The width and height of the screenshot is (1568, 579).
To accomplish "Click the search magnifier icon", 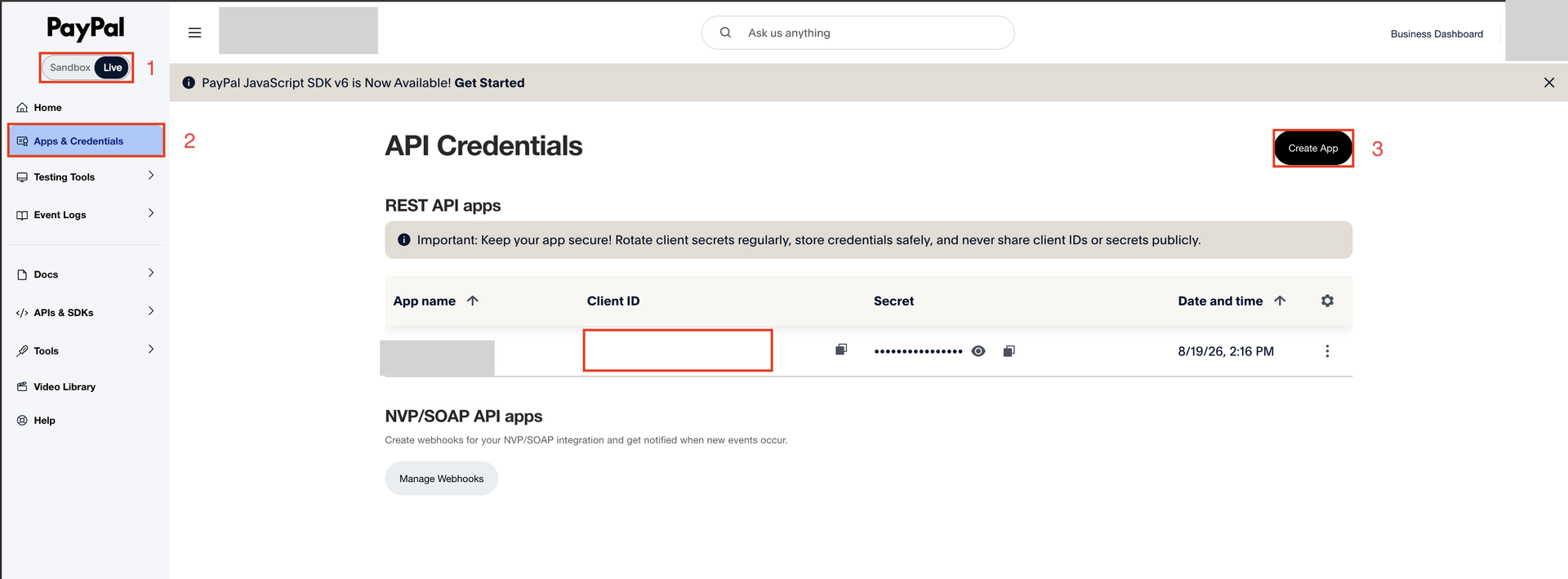I will (725, 33).
